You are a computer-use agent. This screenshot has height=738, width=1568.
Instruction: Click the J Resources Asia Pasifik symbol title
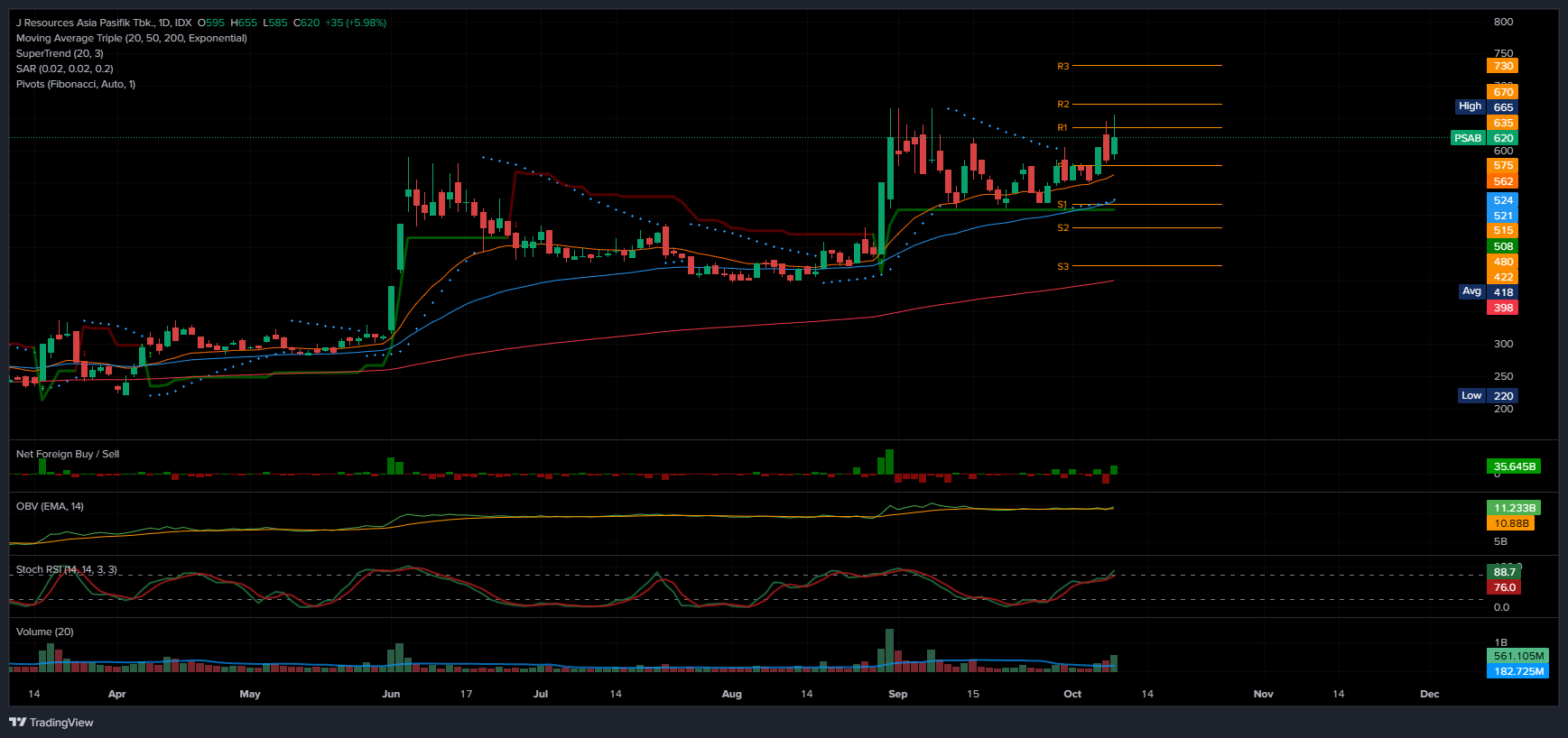103,23
